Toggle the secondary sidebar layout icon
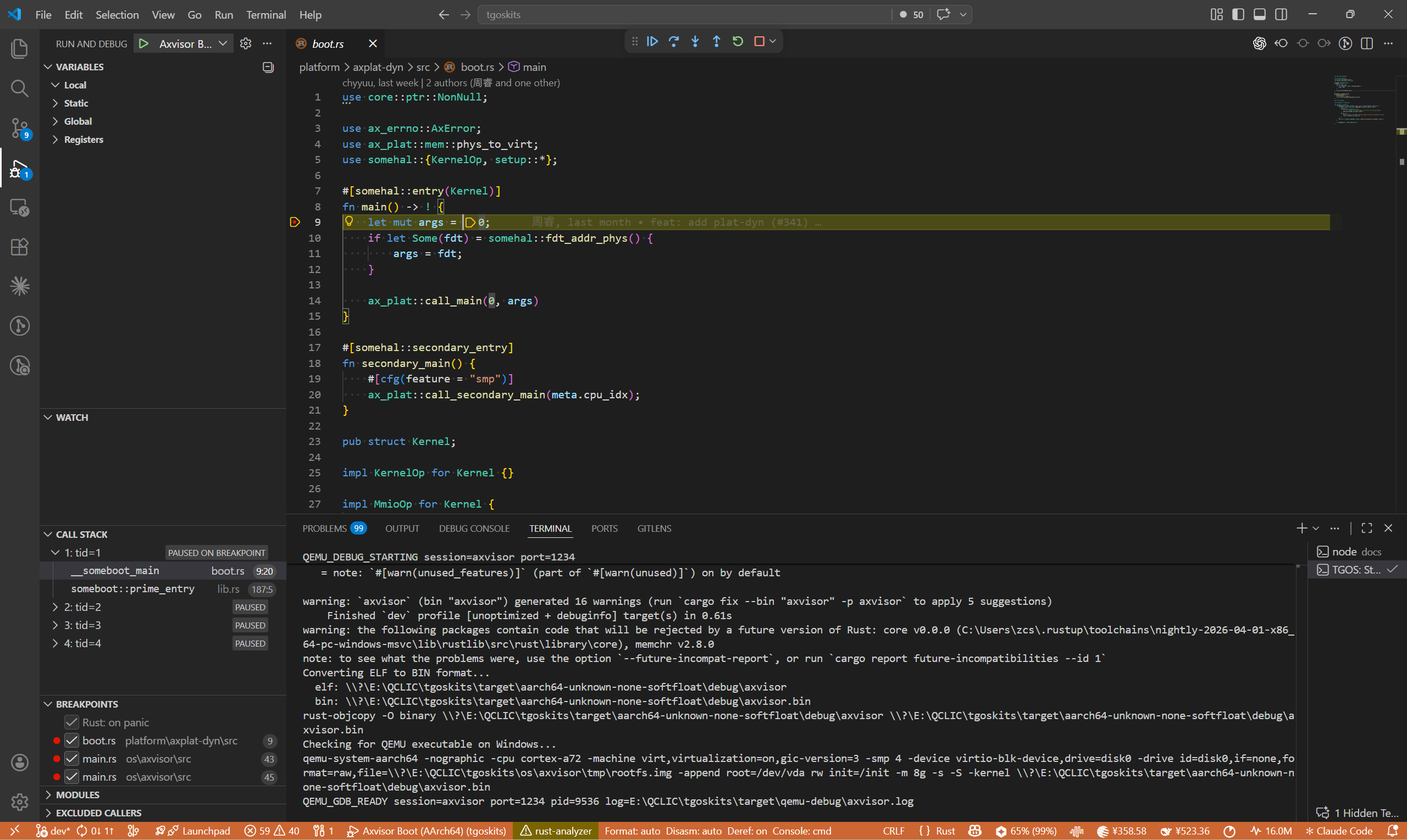This screenshot has width=1407, height=840. 1281,15
